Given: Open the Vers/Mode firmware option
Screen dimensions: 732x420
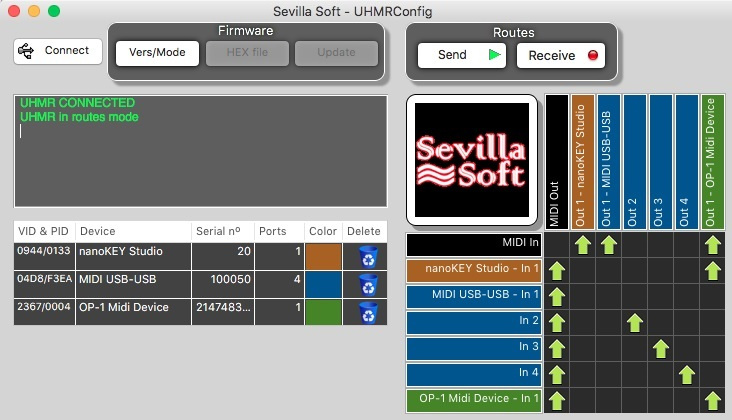Looking at the screenshot, I should [x=157, y=53].
